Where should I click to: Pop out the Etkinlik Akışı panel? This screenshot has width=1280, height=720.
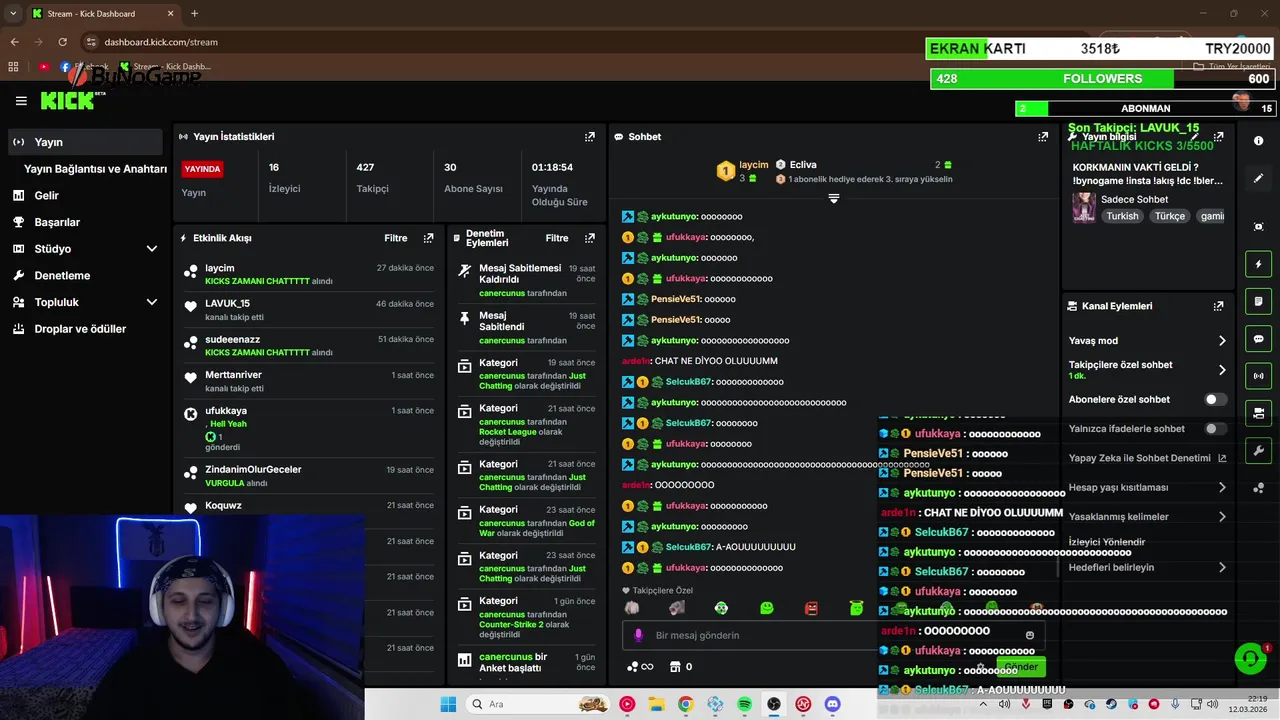click(x=428, y=238)
